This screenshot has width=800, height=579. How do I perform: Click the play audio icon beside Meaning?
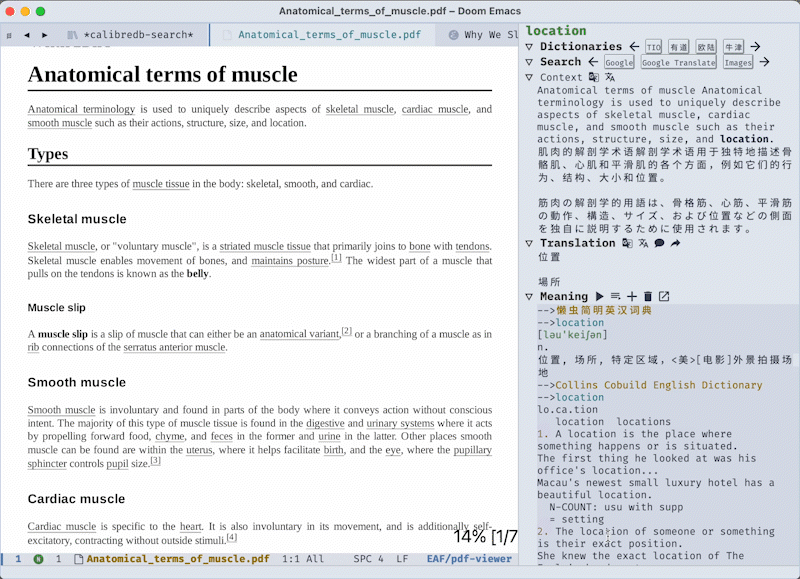[x=599, y=297]
